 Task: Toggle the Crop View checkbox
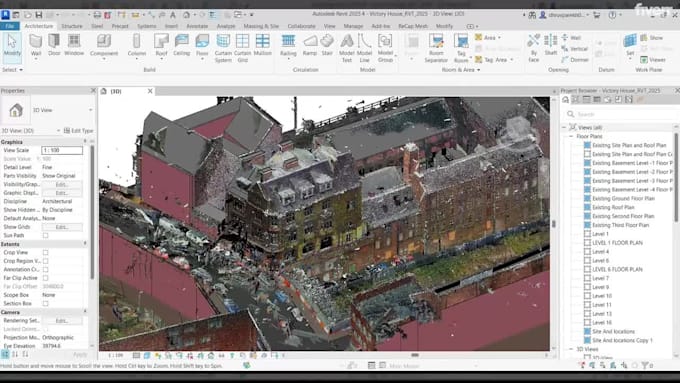pyautogui.click(x=46, y=252)
